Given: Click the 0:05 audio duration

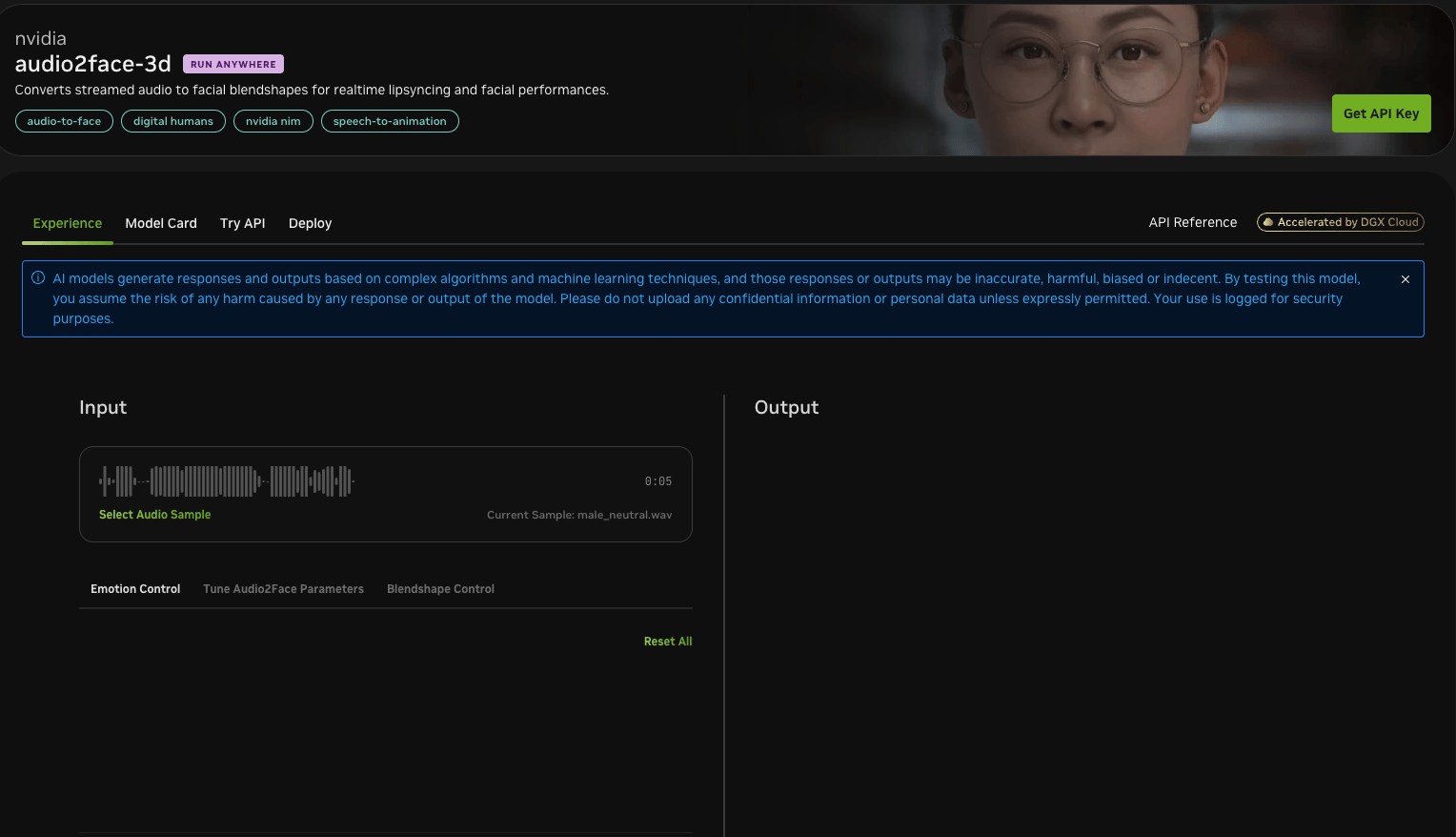Looking at the screenshot, I should (x=658, y=481).
